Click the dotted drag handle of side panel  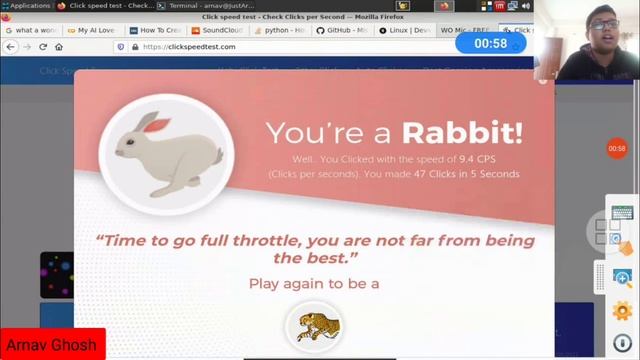(600, 277)
